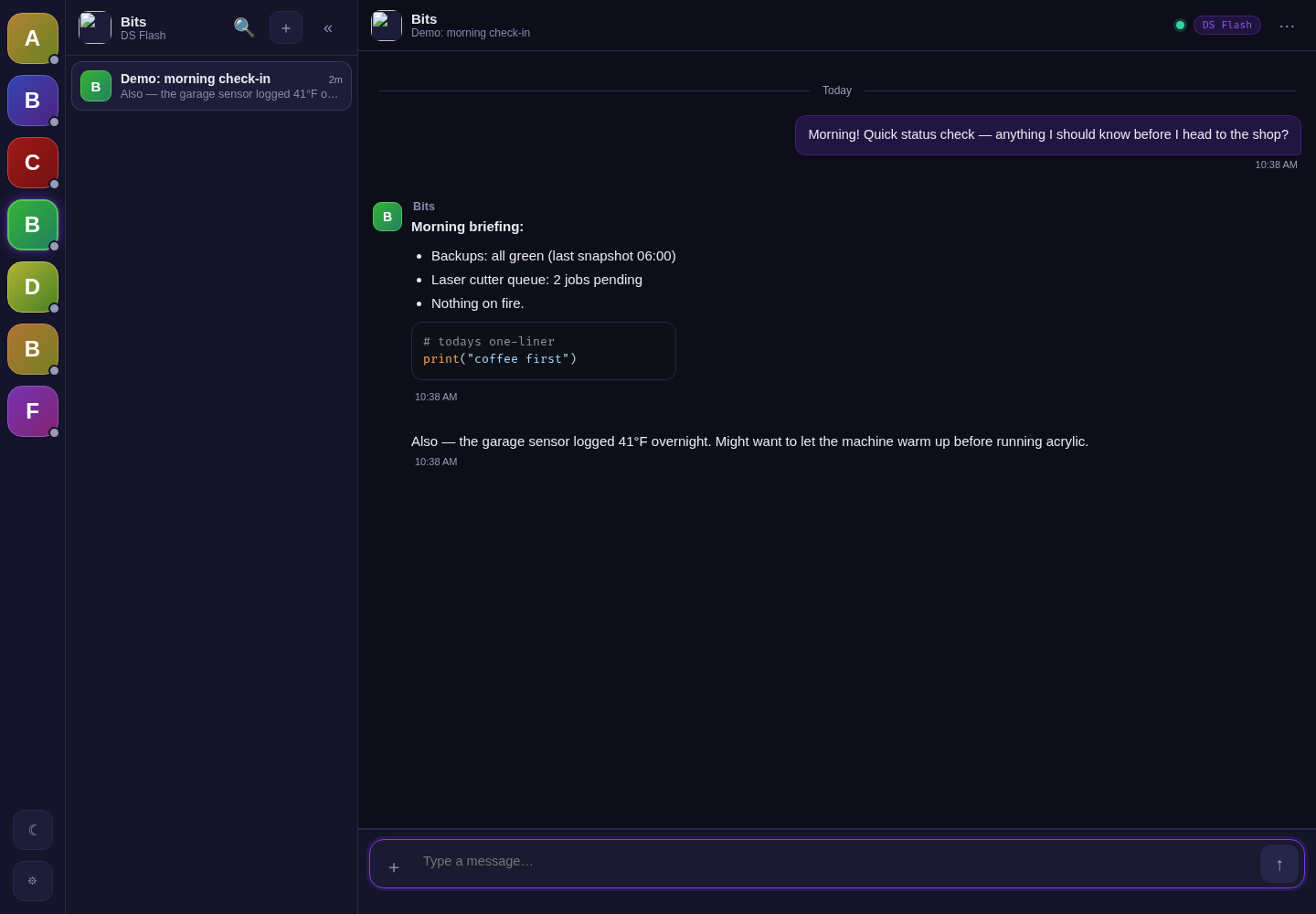Image resolution: width=1316 pixels, height=914 pixels.
Task: Search conversations with the magnifier icon
Action: (x=244, y=27)
